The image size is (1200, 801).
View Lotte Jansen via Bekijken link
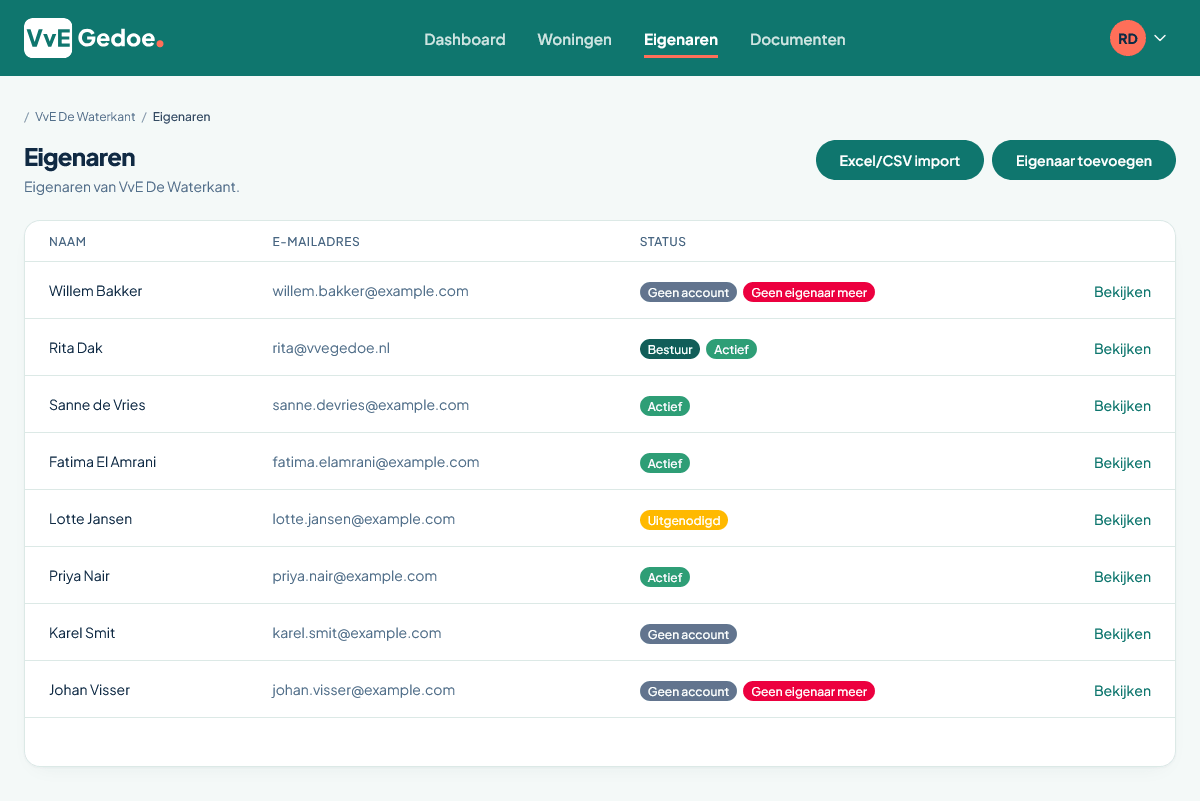point(1122,520)
